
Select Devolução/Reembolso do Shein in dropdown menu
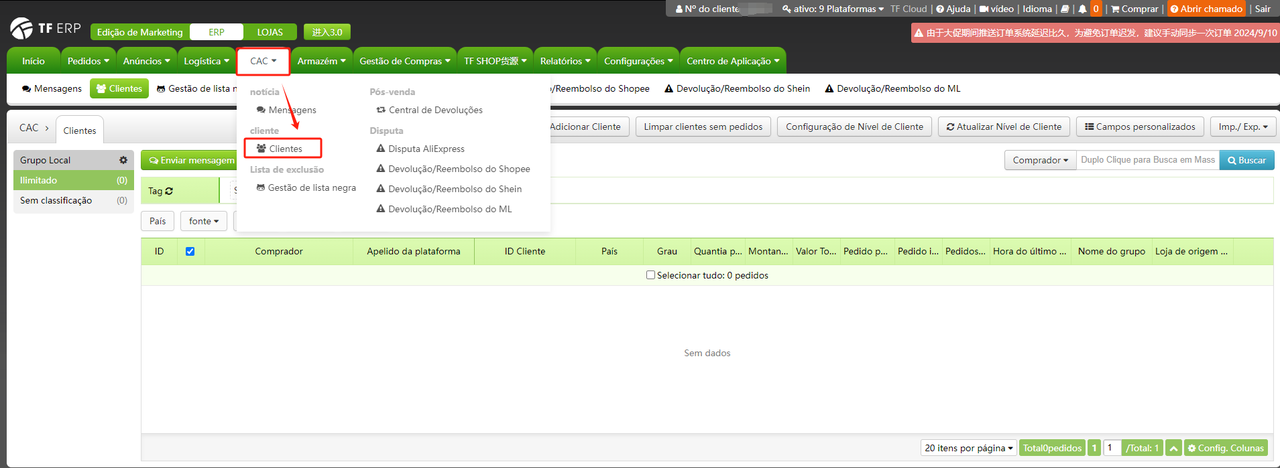pos(448,189)
